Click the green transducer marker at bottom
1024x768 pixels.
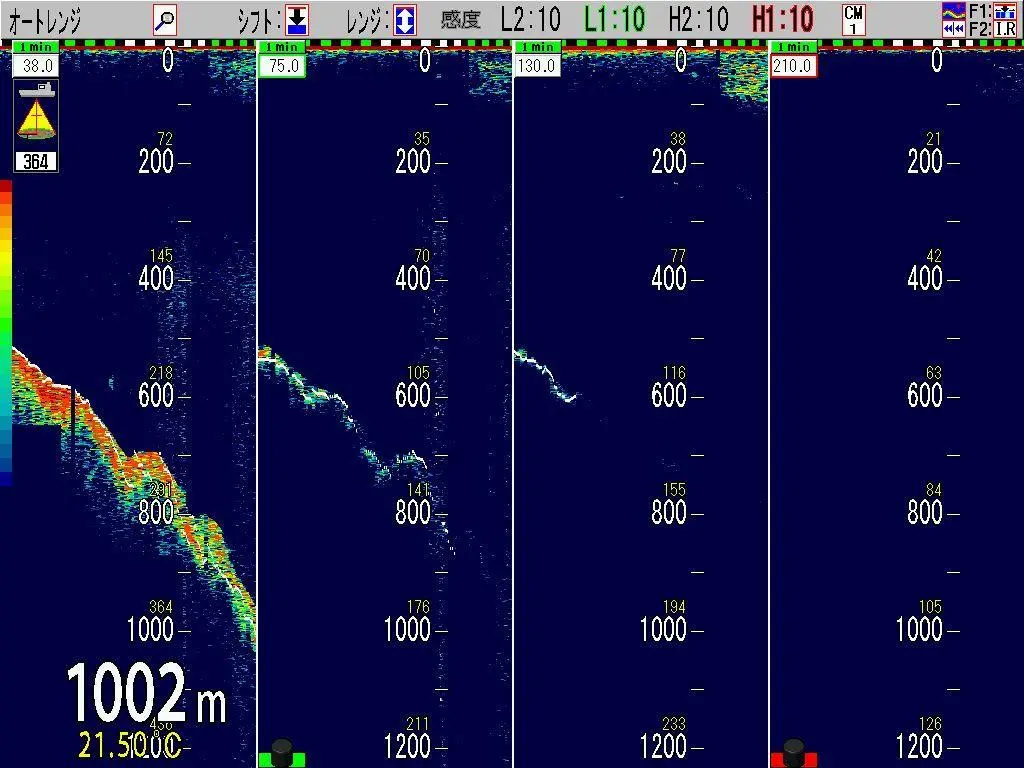281,753
